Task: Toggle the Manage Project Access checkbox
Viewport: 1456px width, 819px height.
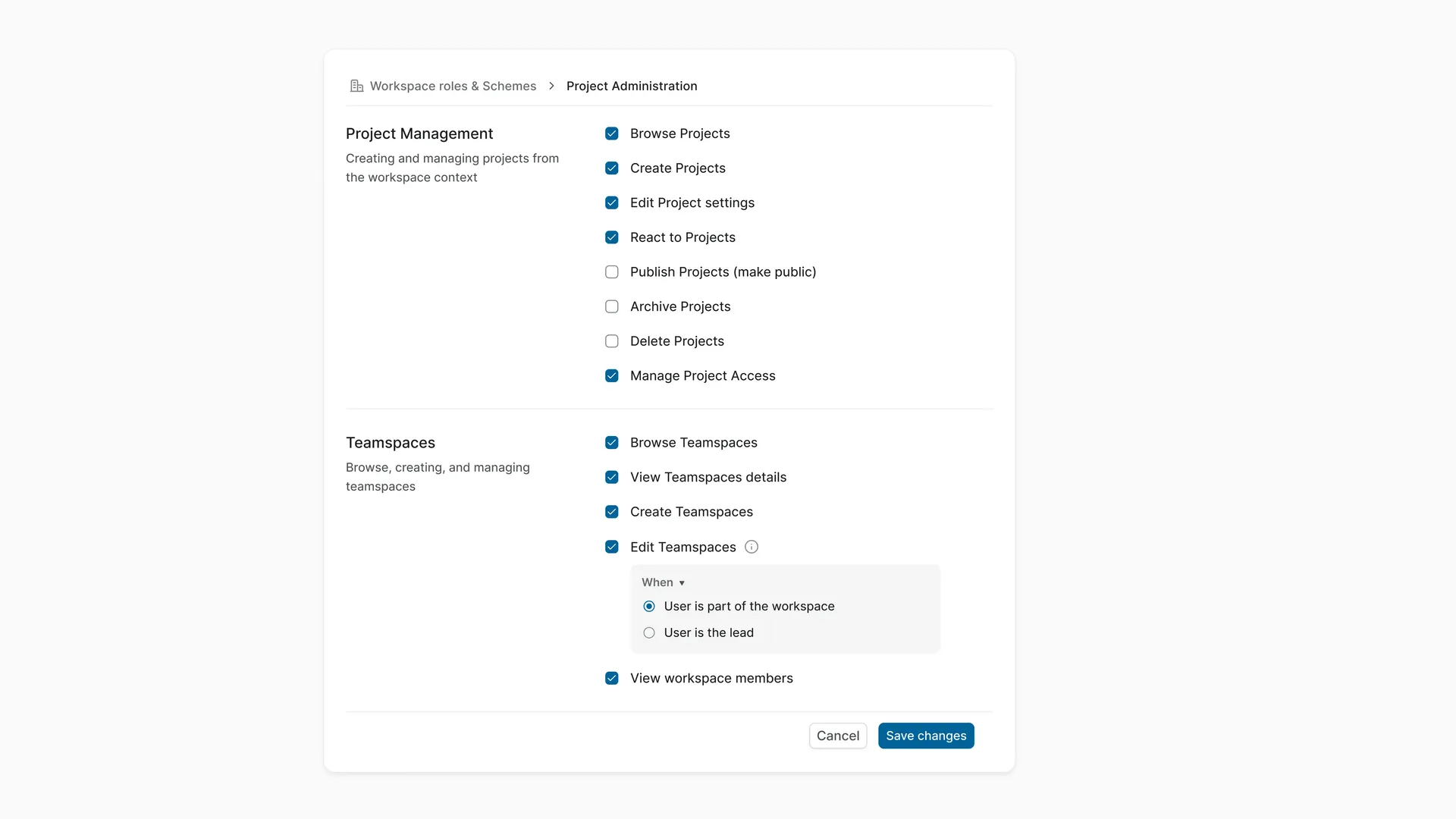Action: pos(612,375)
